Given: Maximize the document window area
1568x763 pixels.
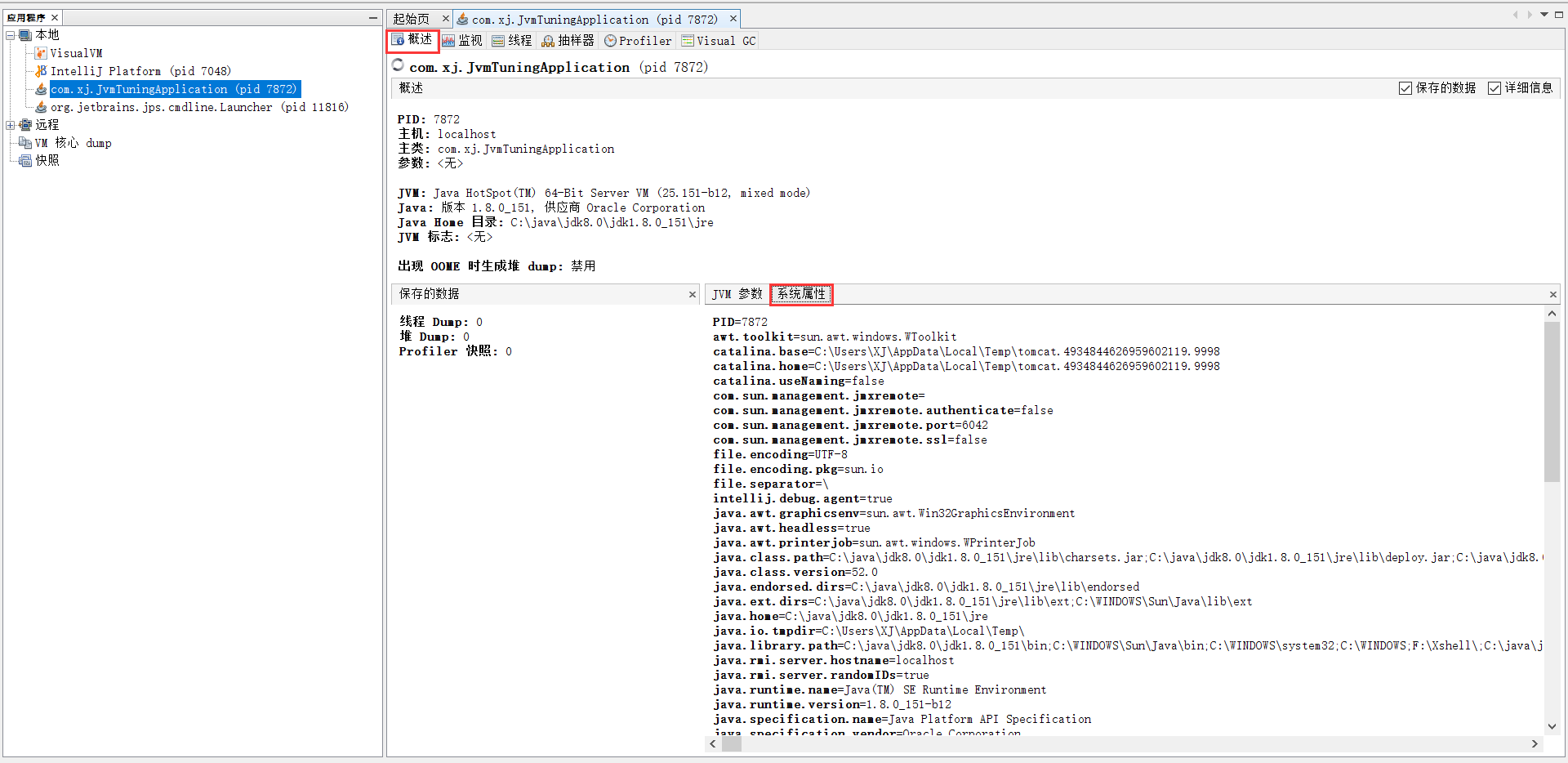Looking at the screenshot, I should pyautogui.click(x=1558, y=15).
